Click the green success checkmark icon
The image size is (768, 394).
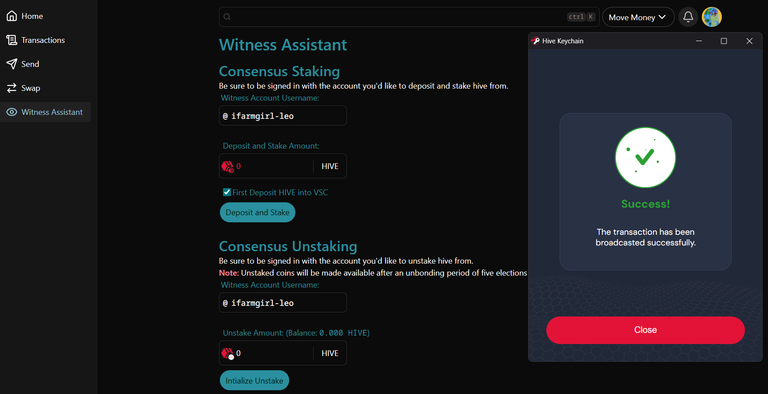tap(646, 157)
